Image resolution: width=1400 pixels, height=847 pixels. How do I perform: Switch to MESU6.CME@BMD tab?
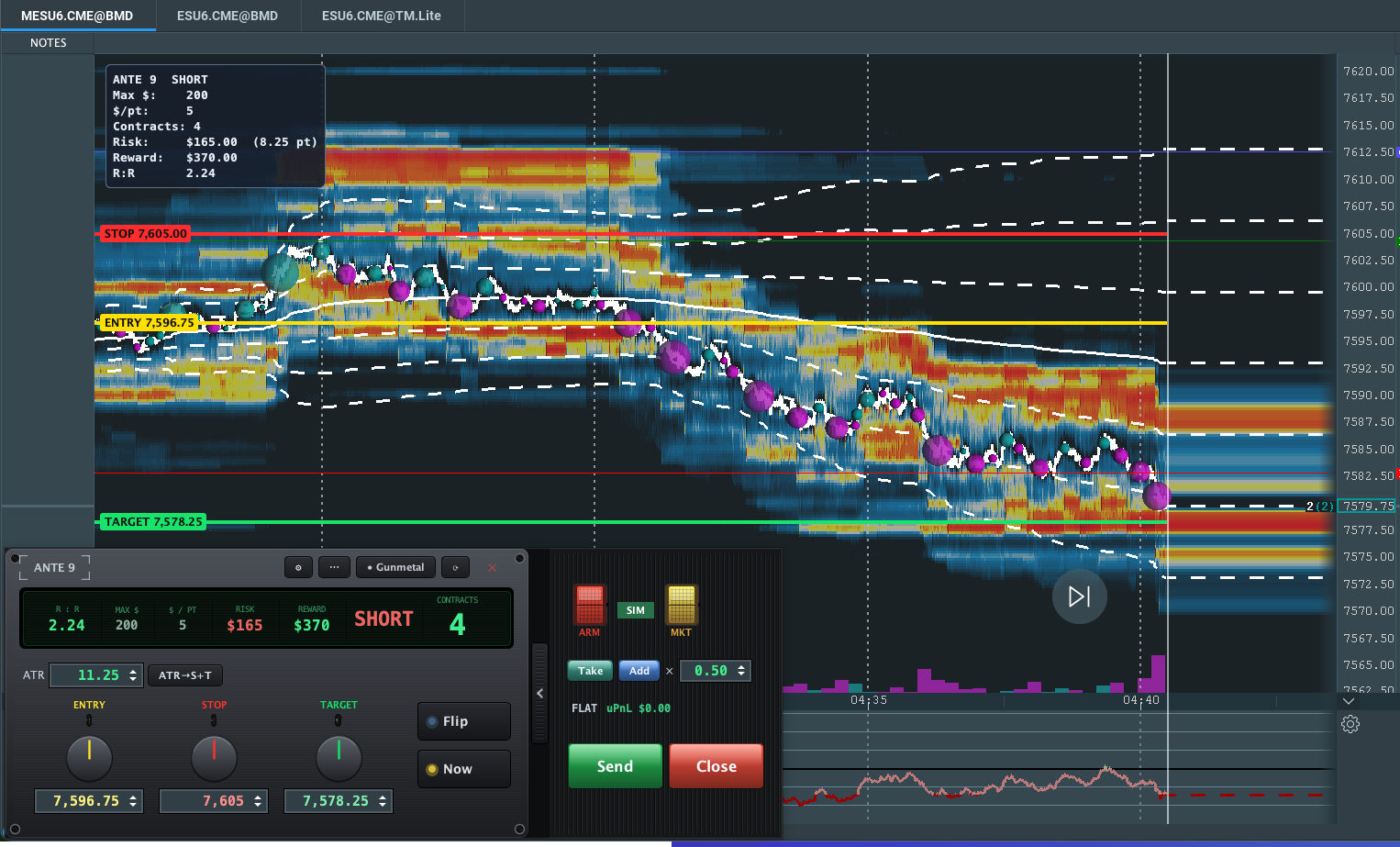point(77,16)
